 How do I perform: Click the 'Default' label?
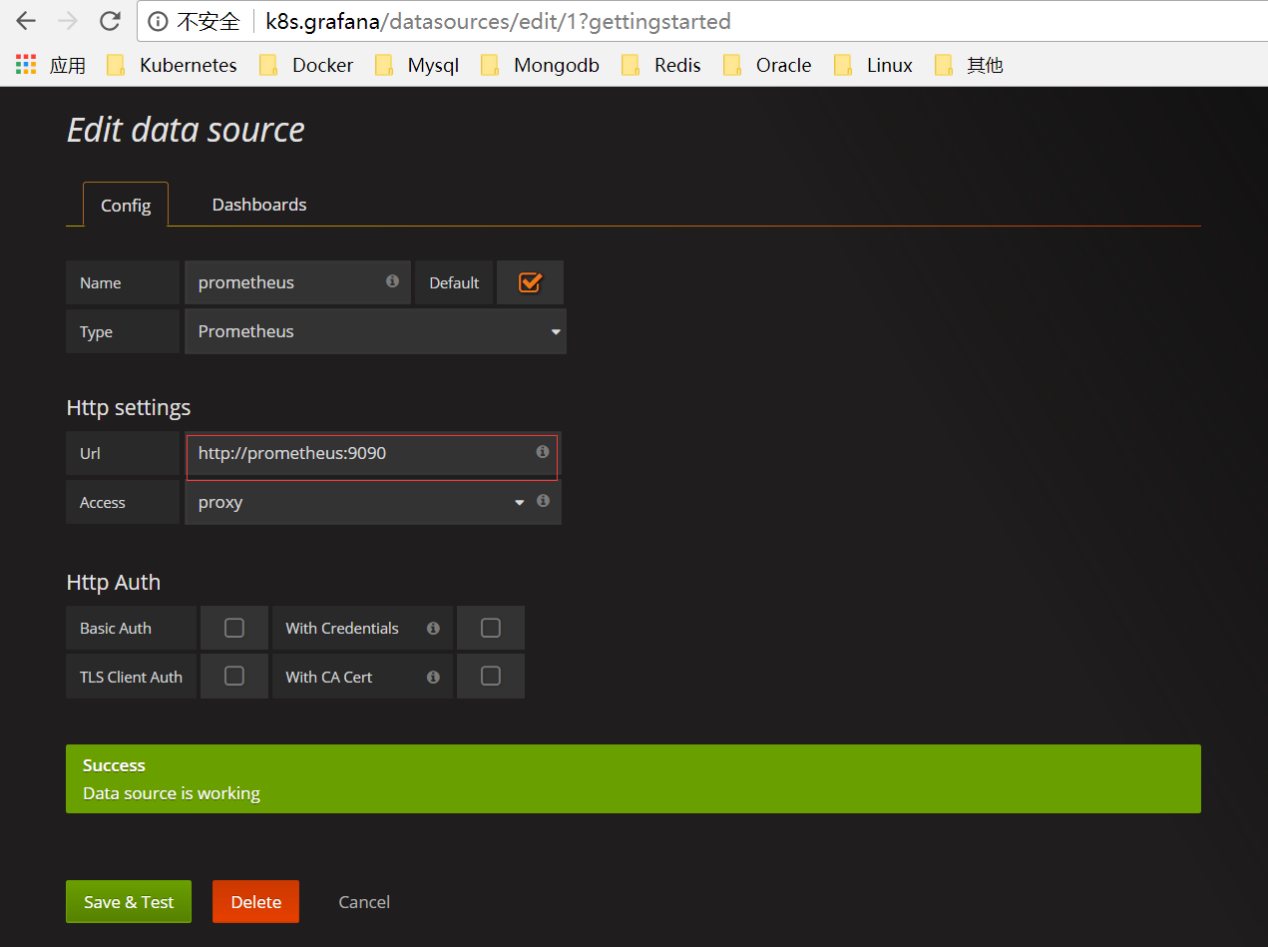[x=454, y=283]
